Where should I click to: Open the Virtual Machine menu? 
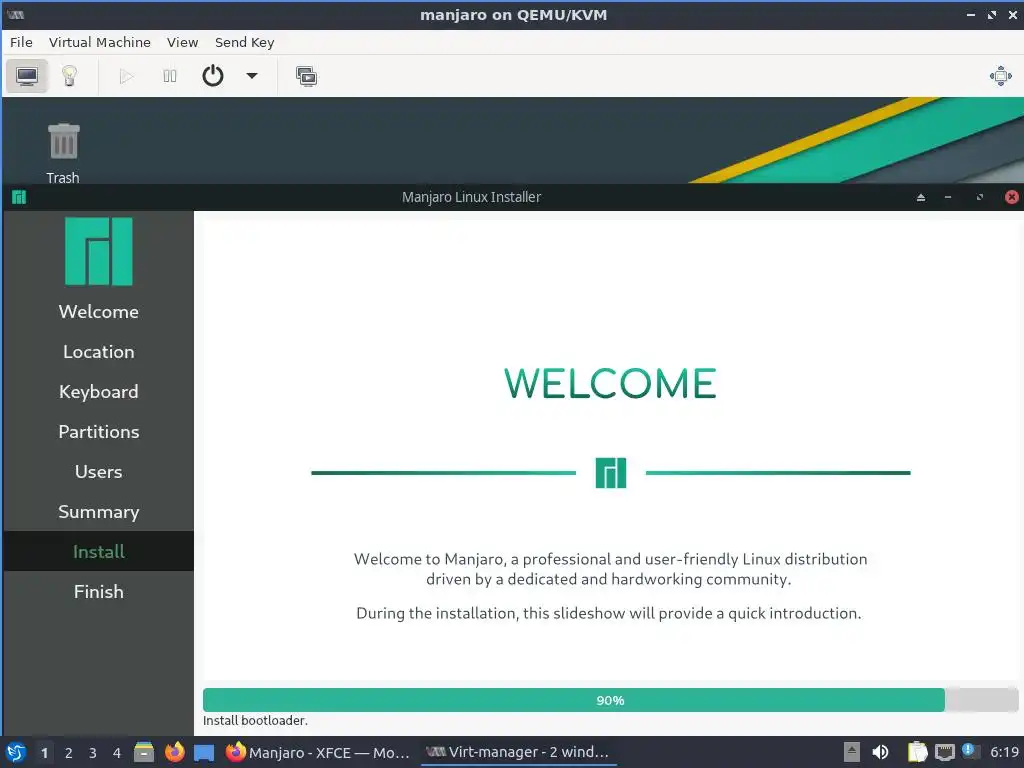tap(99, 42)
